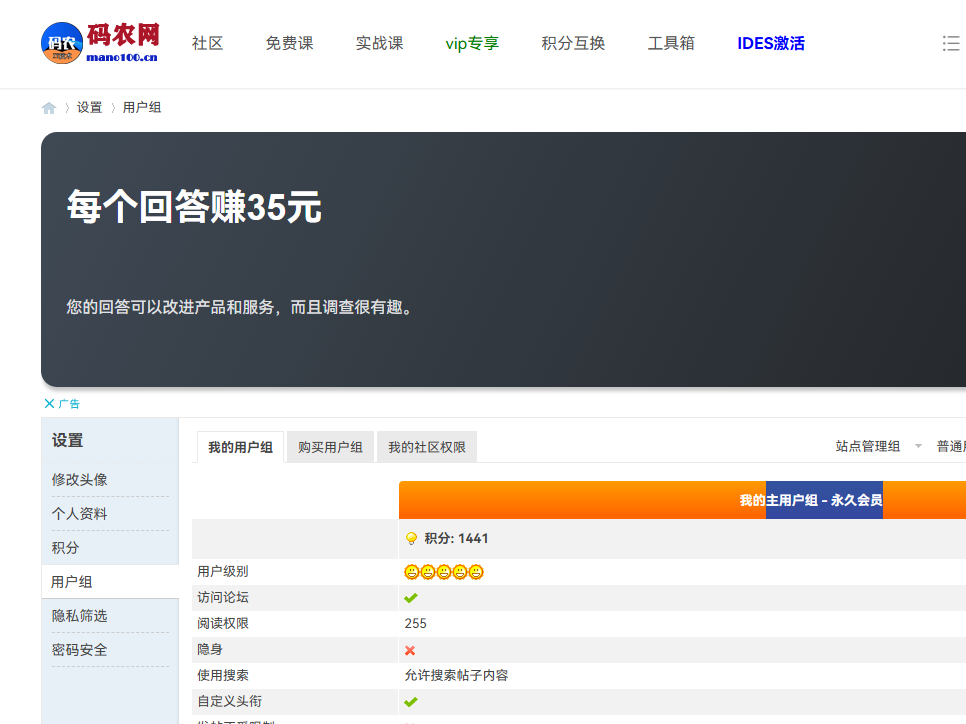This screenshot has width=966, height=724.
Task: Open 个人资料 in settings sidebar
Action: coord(79,514)
